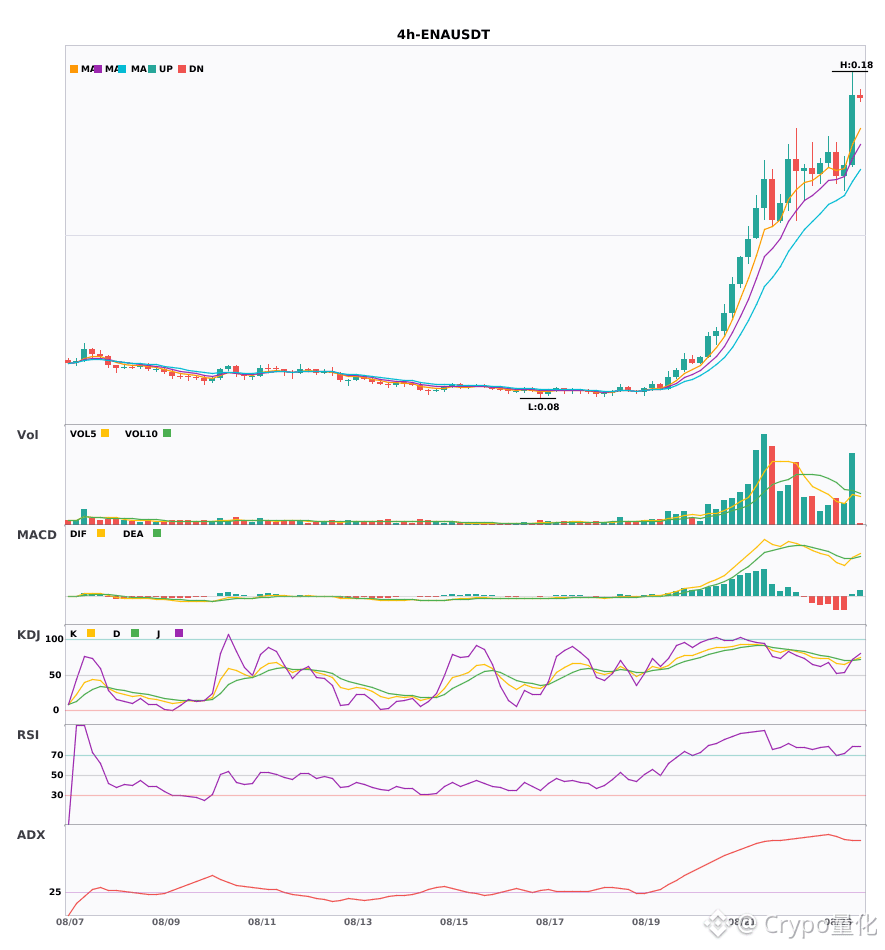Viewport: 885px width, 950px height.
Task: Click the KDJ axis value 100
Action: coord(55,639)
